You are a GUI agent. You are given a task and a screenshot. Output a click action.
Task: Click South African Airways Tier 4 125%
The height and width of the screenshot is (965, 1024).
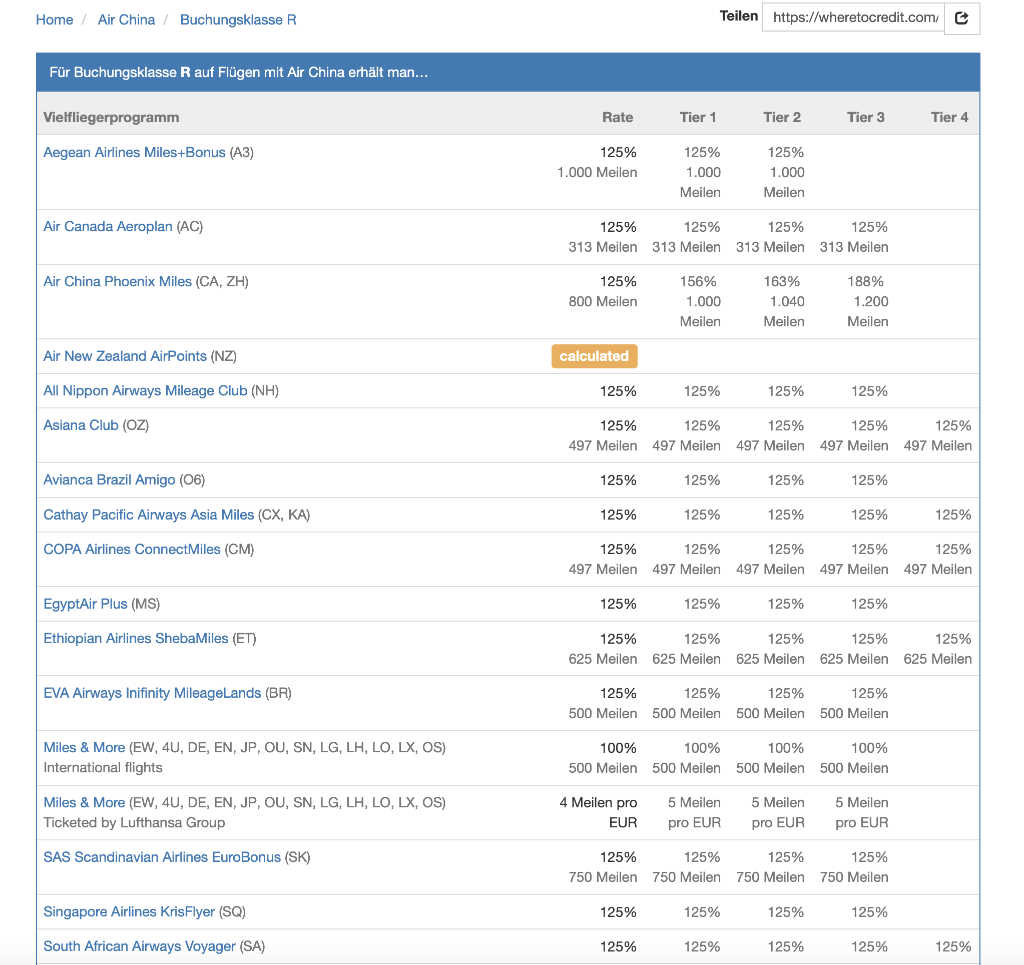pyautogui.click(x=953, y=947)
